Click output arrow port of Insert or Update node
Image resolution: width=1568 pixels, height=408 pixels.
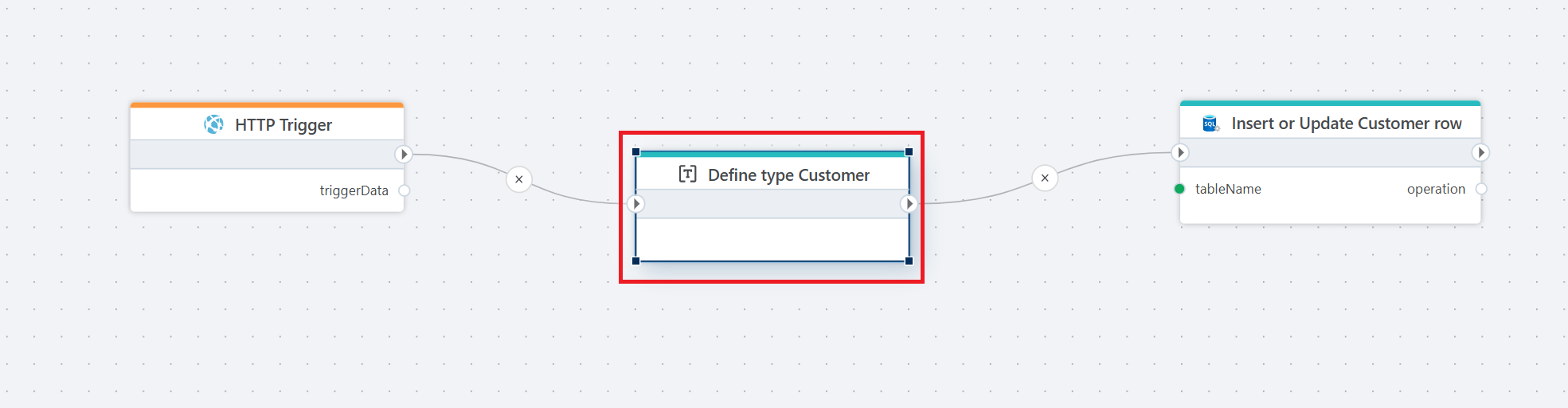pyautogui.click(x=1480, y=152)
